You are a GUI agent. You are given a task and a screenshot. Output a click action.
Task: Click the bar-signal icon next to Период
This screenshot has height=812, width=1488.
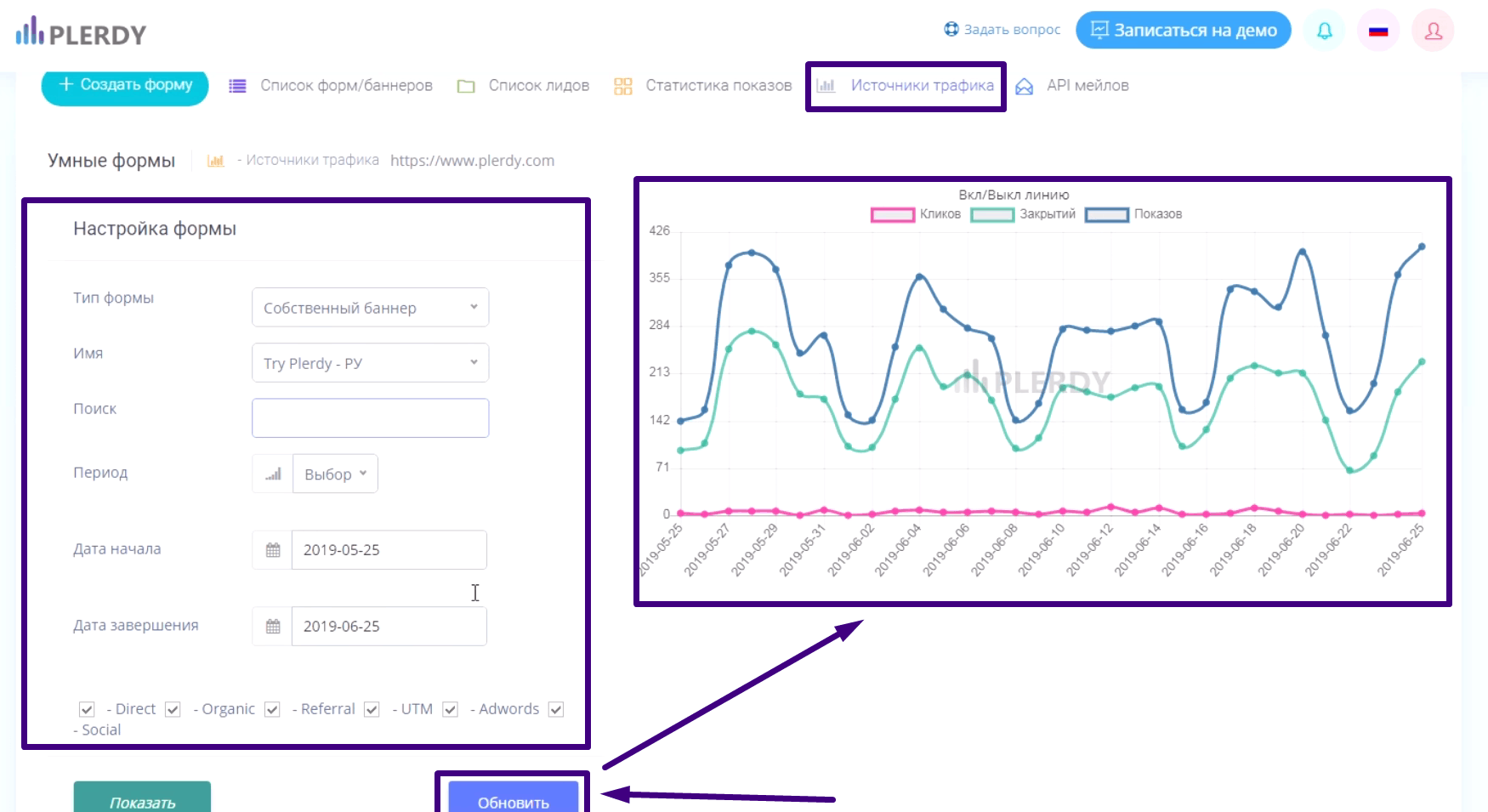click(273, 474)
